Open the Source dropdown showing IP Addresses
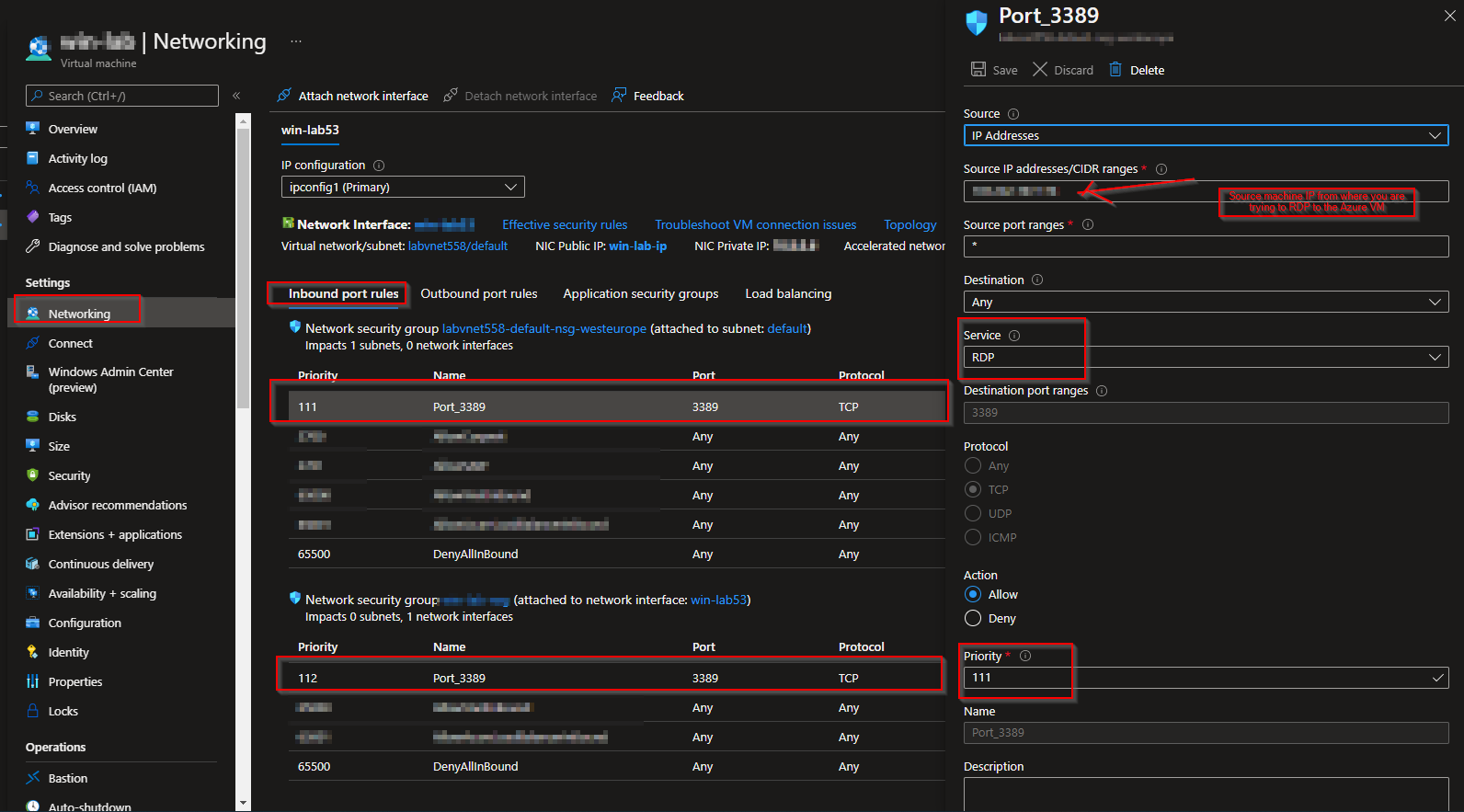The width and height of the screenshot is (1464, 812). [x=1206, y=135]
